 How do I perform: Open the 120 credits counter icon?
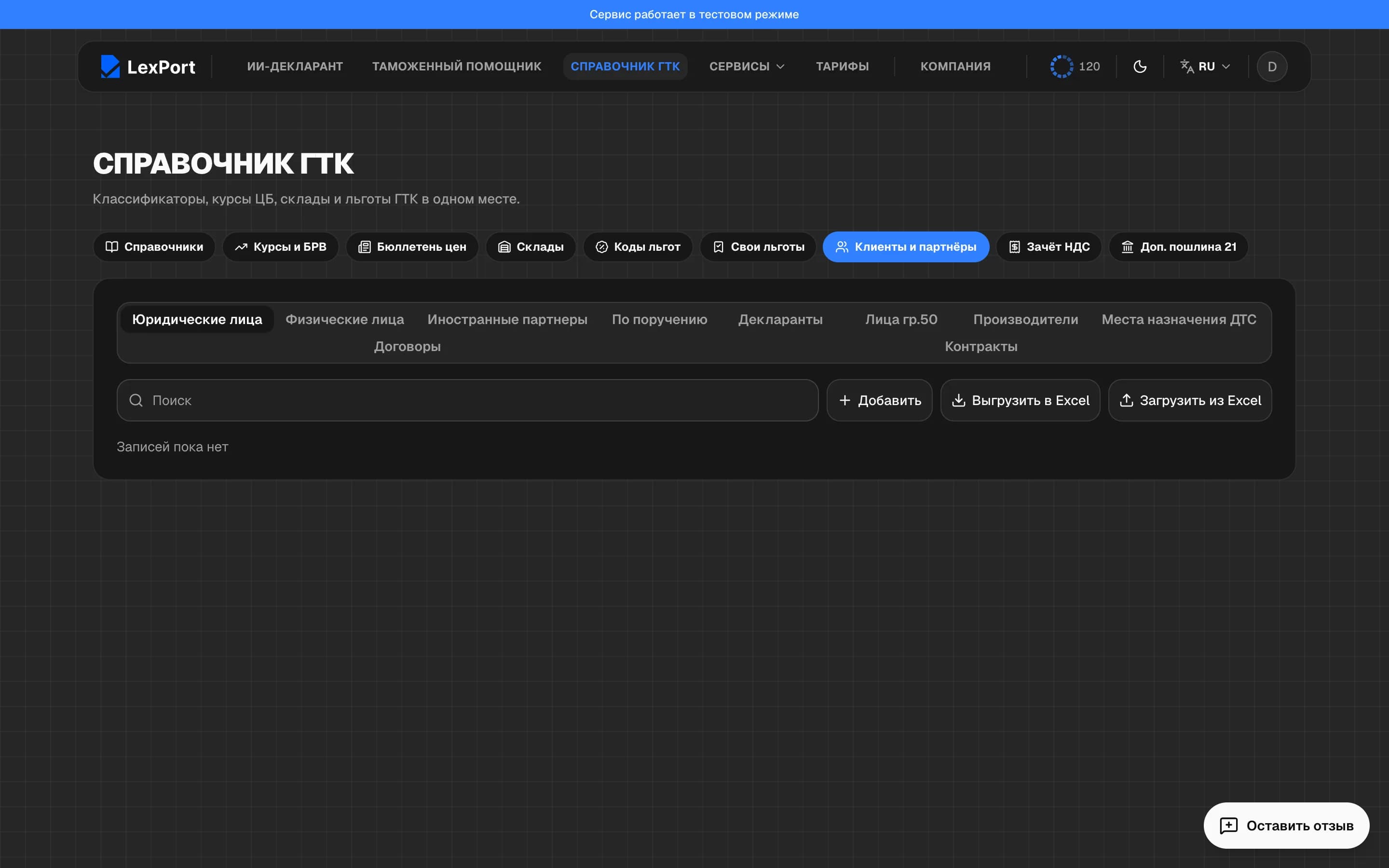[1061, 67]
